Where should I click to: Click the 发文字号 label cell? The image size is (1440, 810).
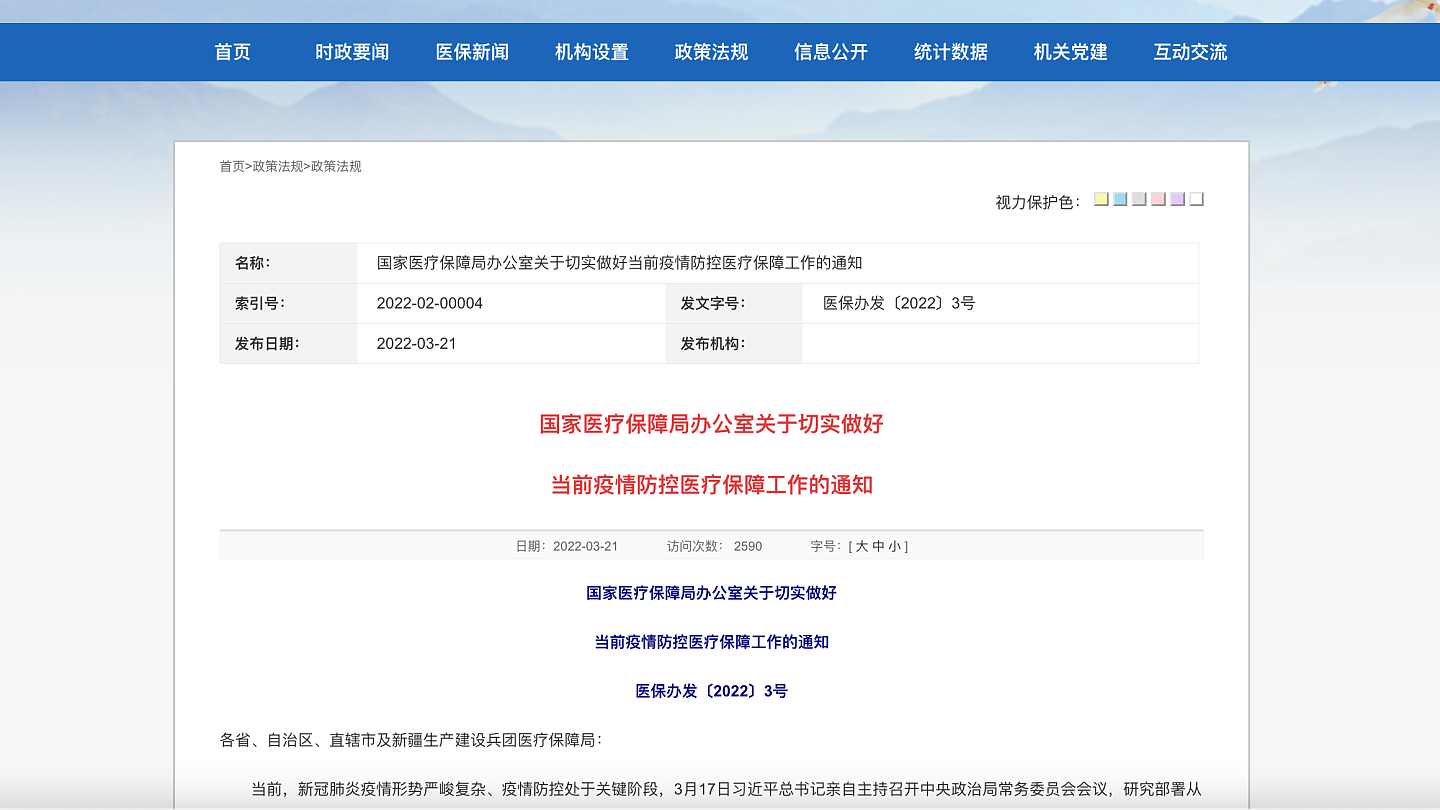pos(734,303)
